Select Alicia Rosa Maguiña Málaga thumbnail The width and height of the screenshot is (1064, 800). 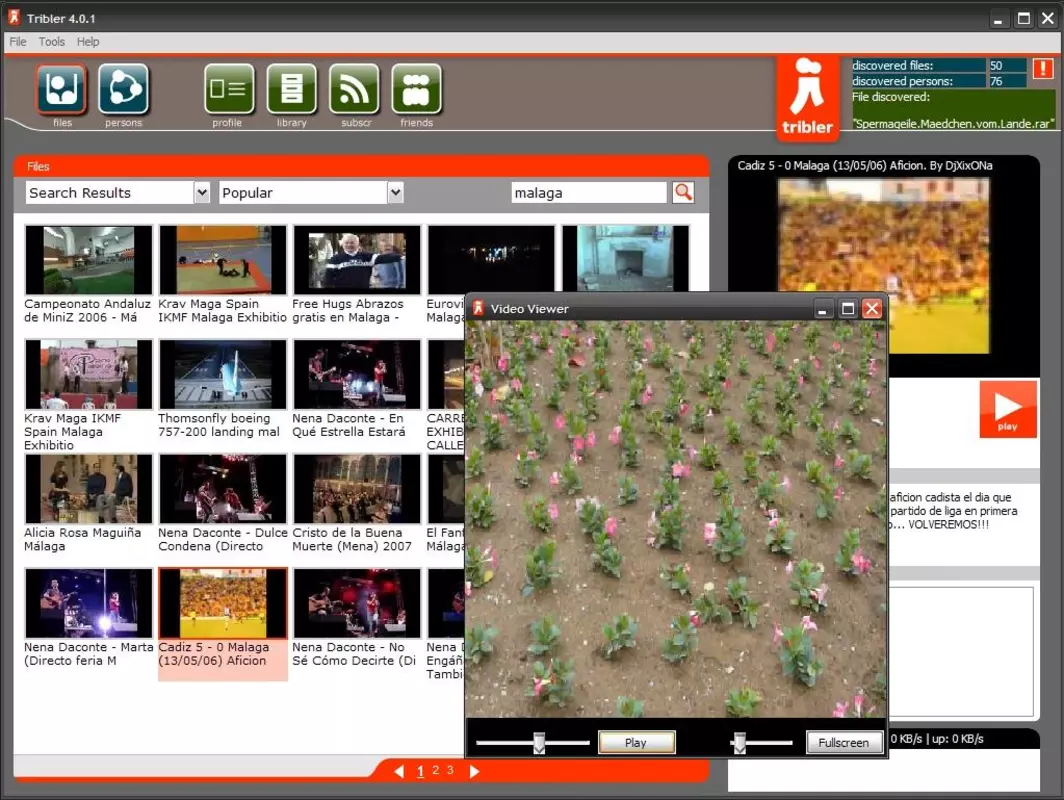pos(88,489)
